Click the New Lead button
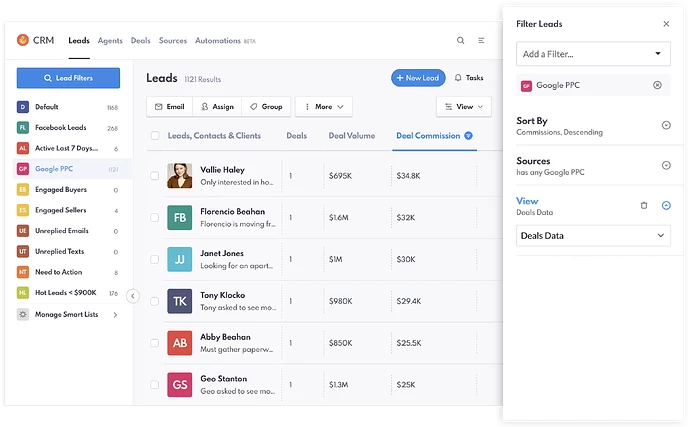This screenshot has width=690, height=427. click(x=418, y=78)
